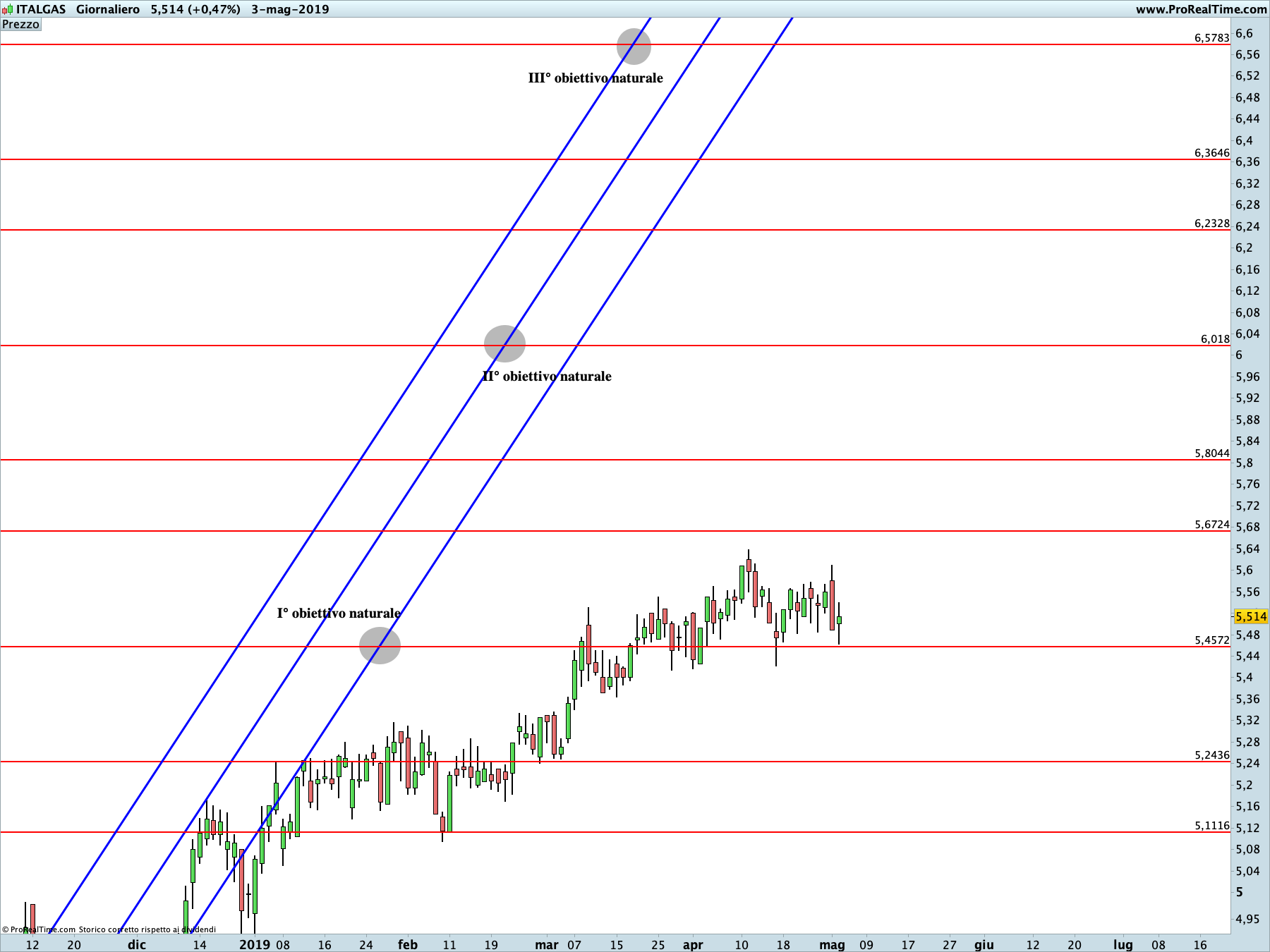The image size is (1270, 952).
Task: Select the 6,5783 horizontal level label
Action: pos(1211,38)
